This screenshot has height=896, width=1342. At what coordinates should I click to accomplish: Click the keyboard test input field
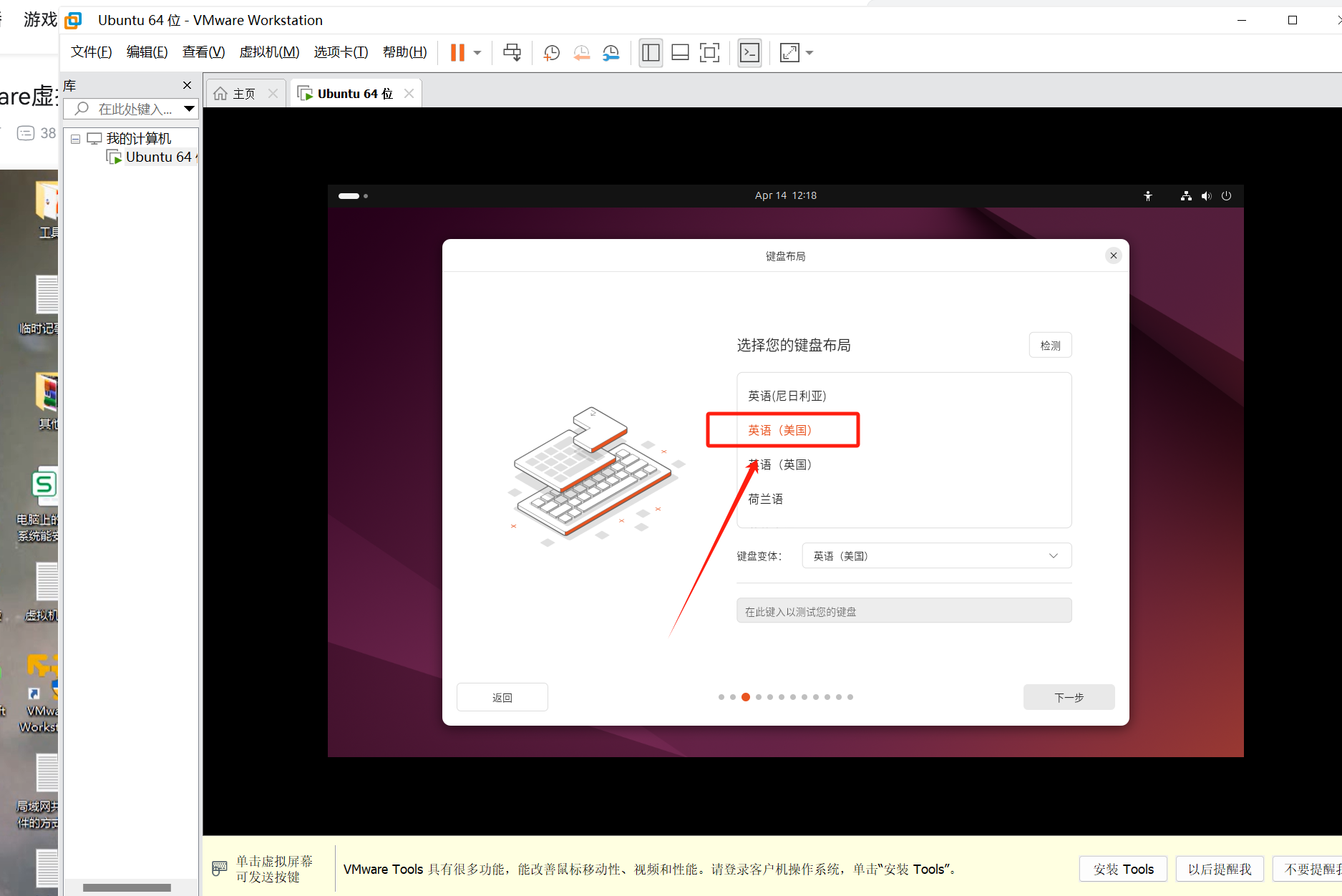904,611
